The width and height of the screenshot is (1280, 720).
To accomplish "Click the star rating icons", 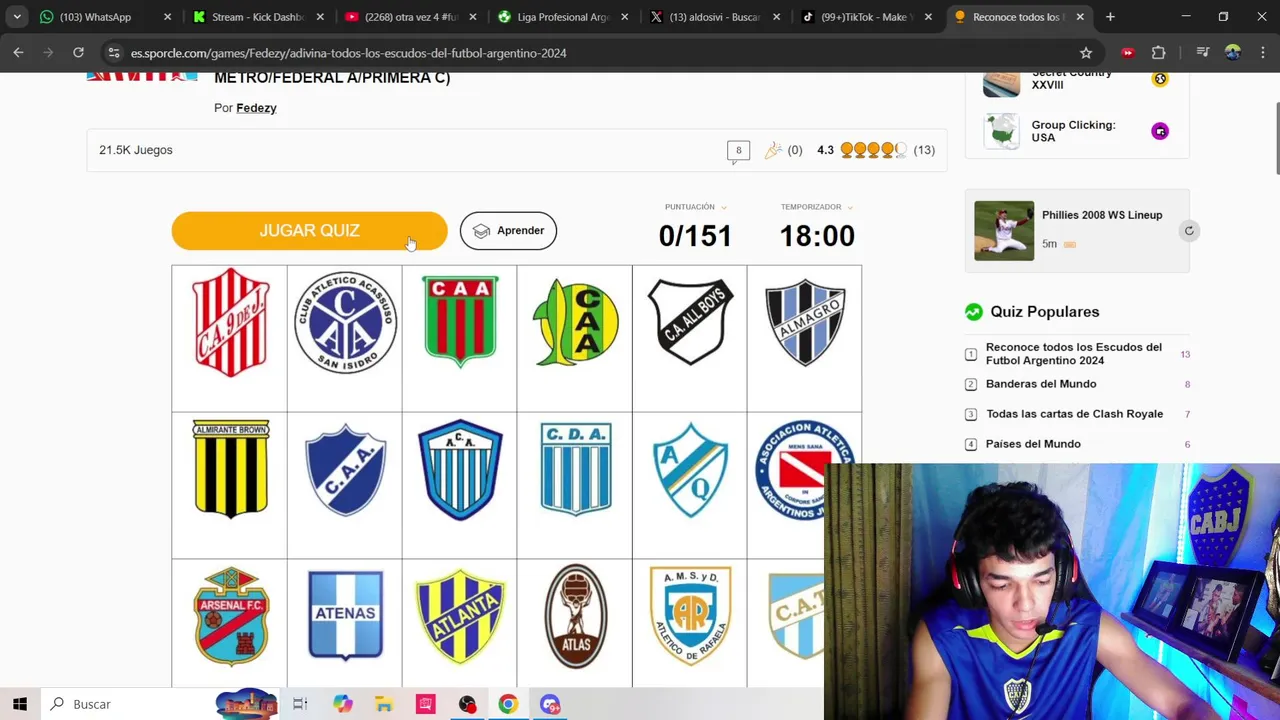I will (x=873, y=150).
